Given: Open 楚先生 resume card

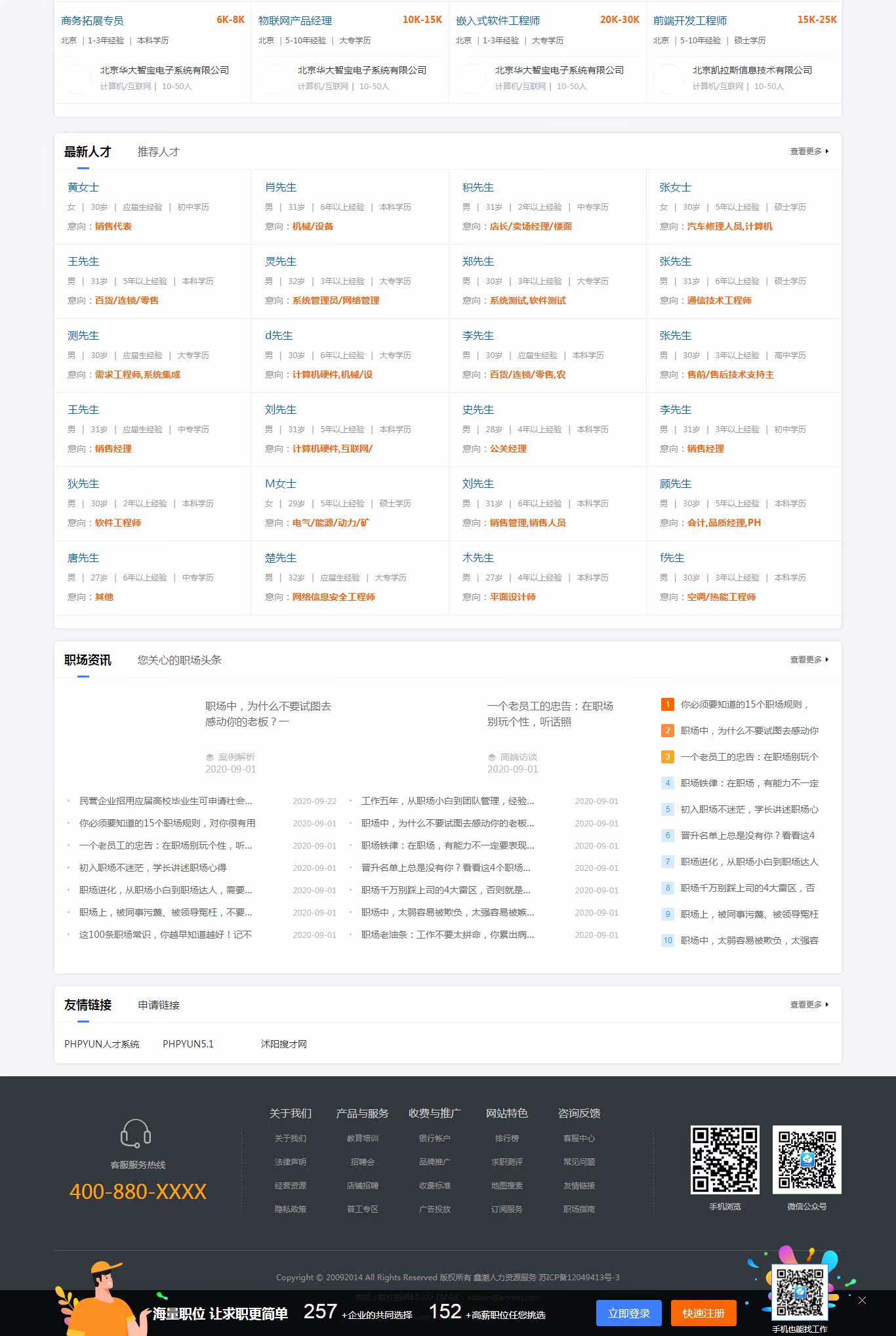Looking at the screenshot, I should coord(281,558).
